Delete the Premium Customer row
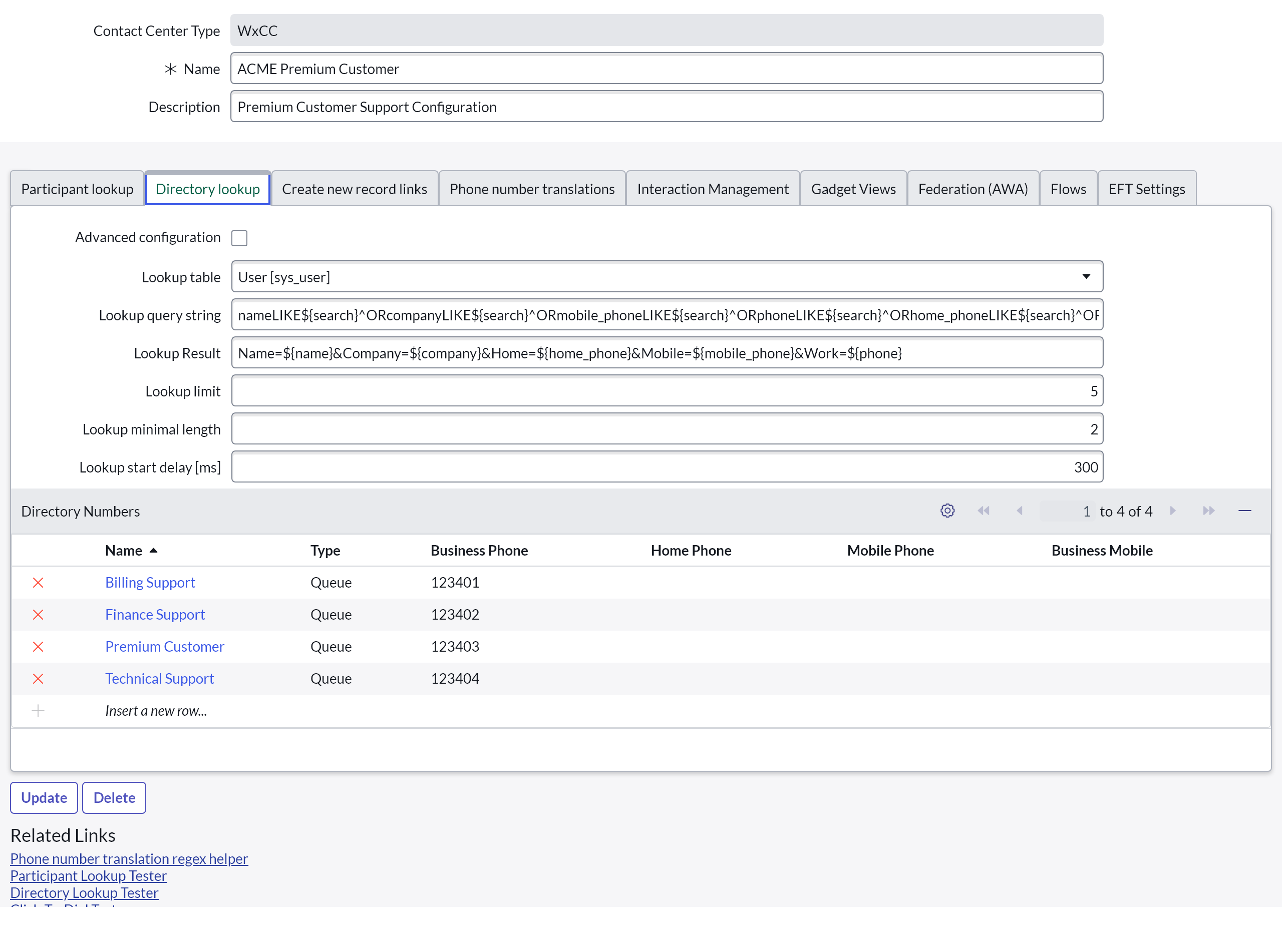Screen dimensions: 1282x952 click(38, 647)
